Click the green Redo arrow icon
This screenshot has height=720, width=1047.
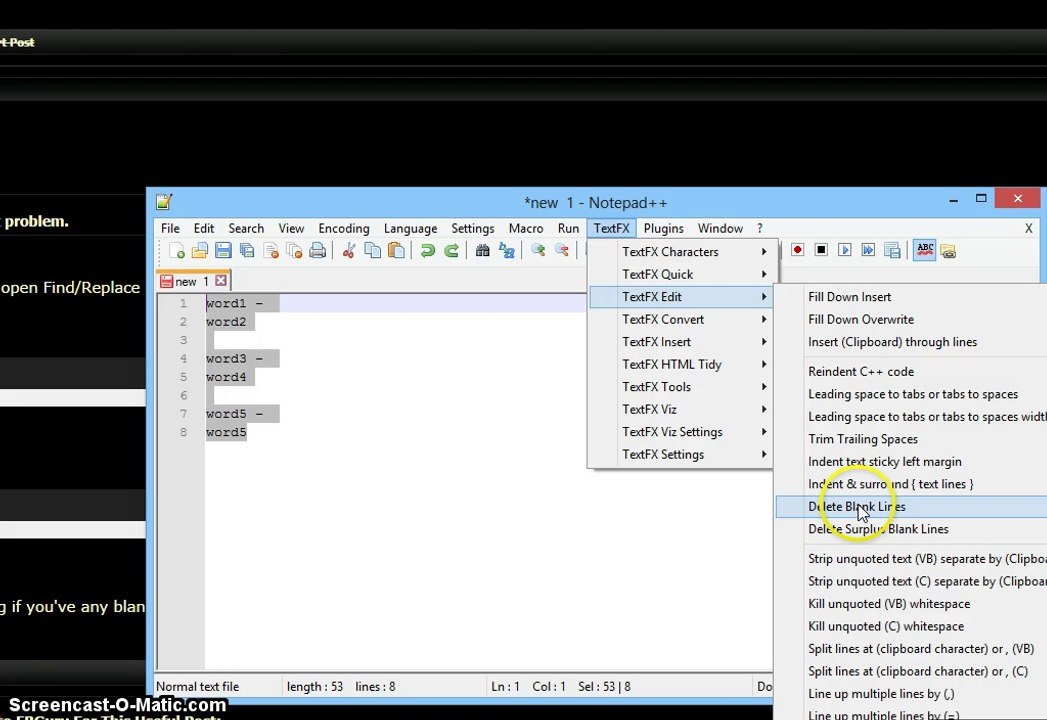(451, 250)
